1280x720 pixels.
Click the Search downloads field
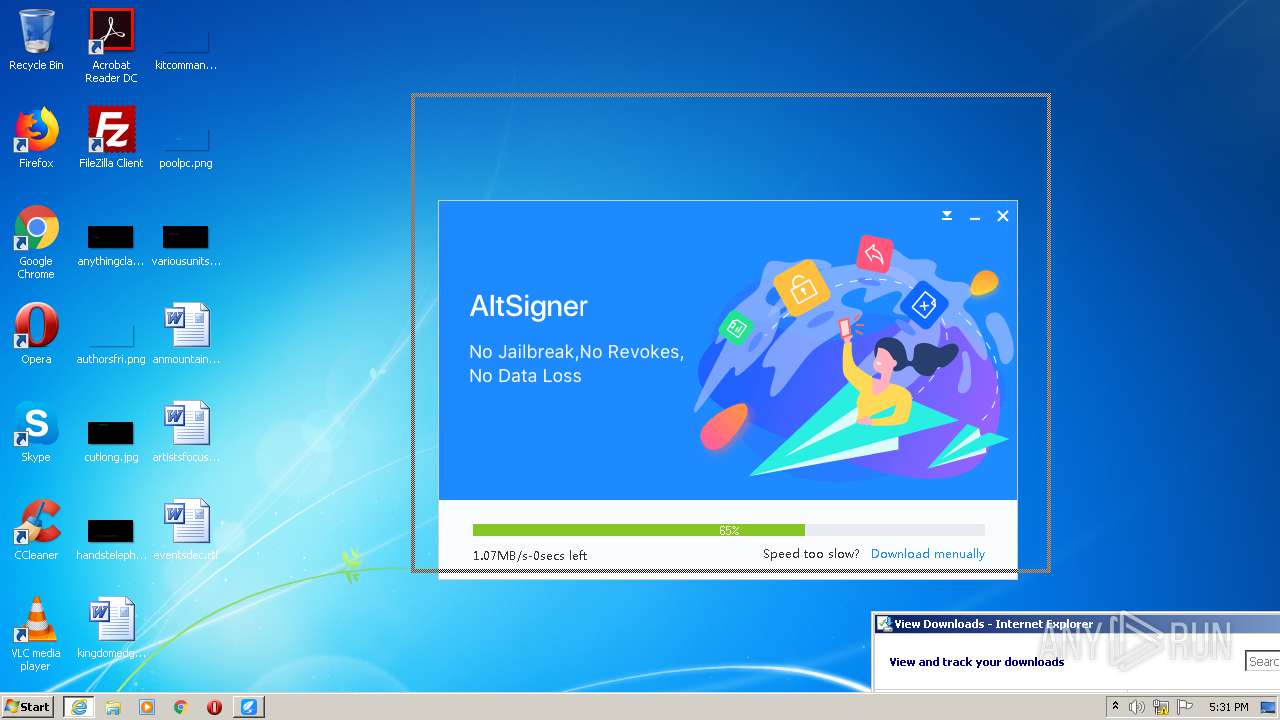[x=1263, y=661]
